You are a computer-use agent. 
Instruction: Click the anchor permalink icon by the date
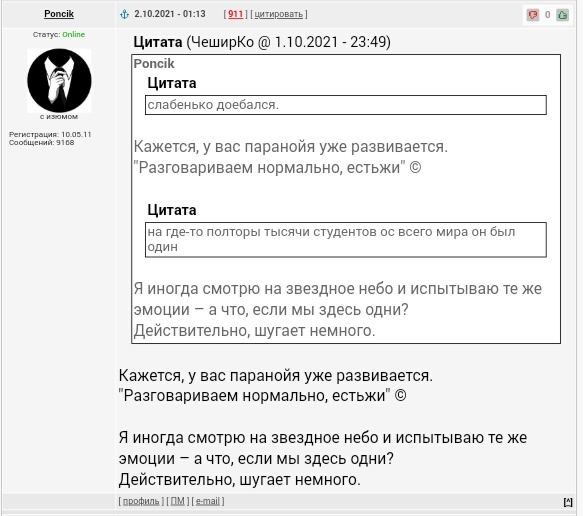pos(124,14)
